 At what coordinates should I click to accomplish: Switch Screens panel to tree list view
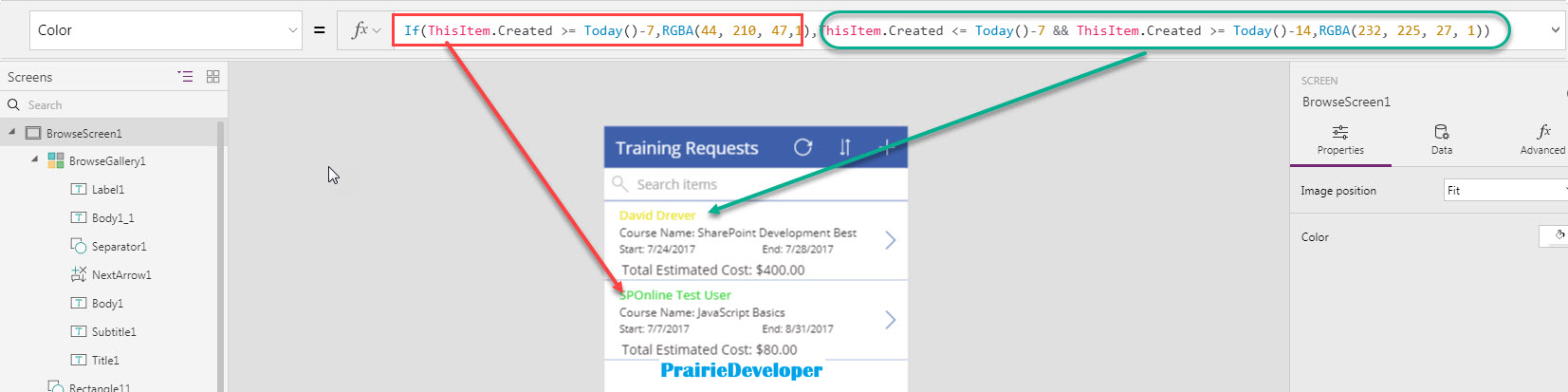tap(185, 77)
